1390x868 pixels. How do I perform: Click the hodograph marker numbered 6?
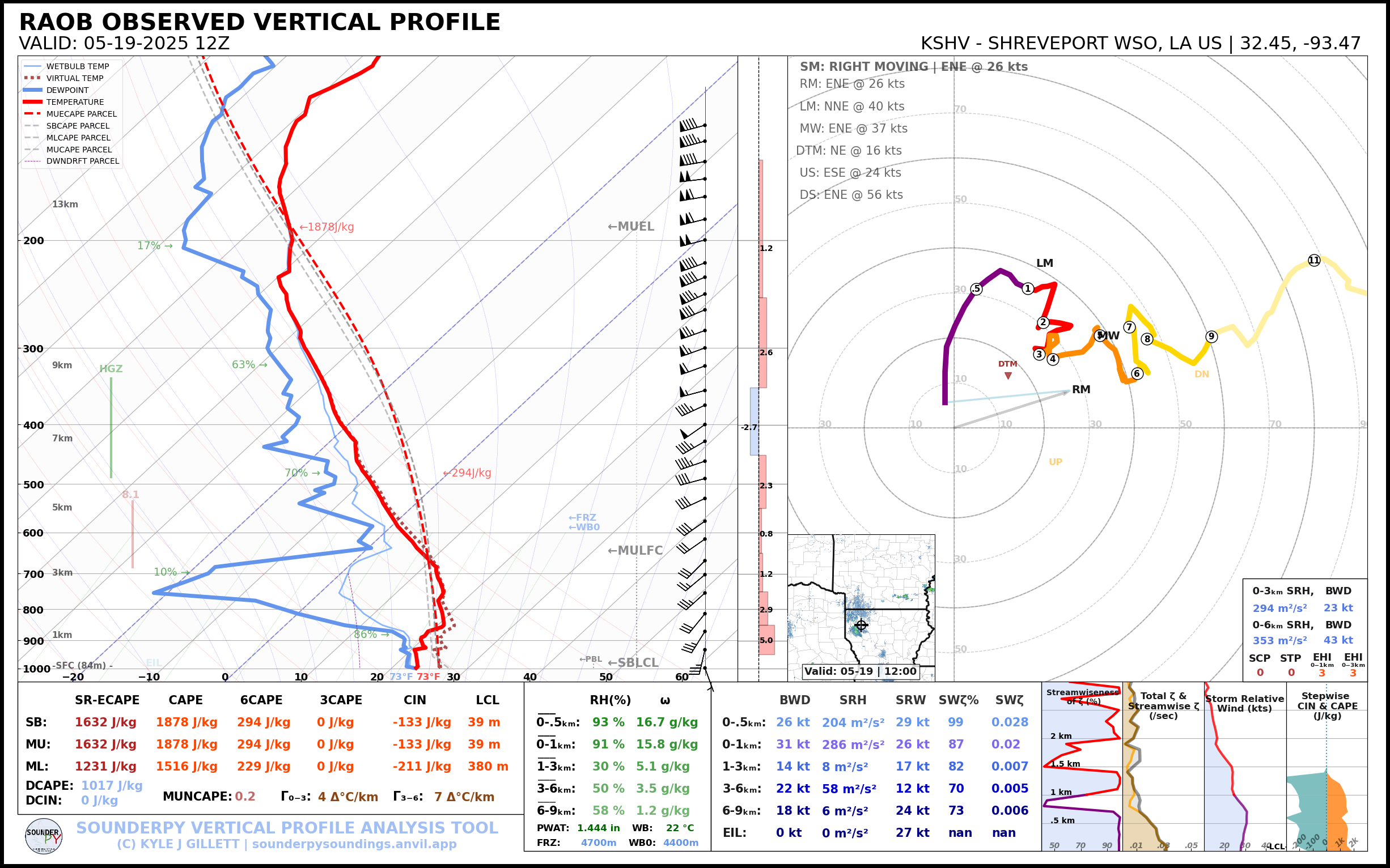pos(1137,373)
